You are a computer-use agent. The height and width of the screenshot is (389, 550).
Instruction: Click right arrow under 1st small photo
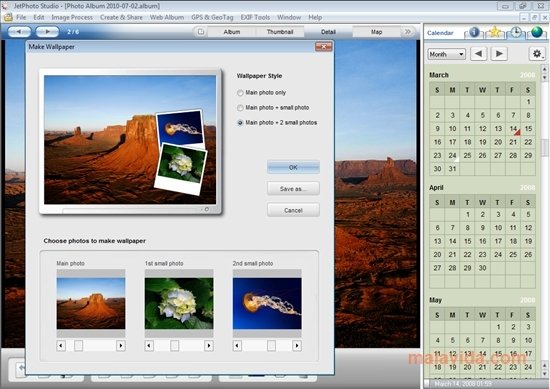pos(209,346)
